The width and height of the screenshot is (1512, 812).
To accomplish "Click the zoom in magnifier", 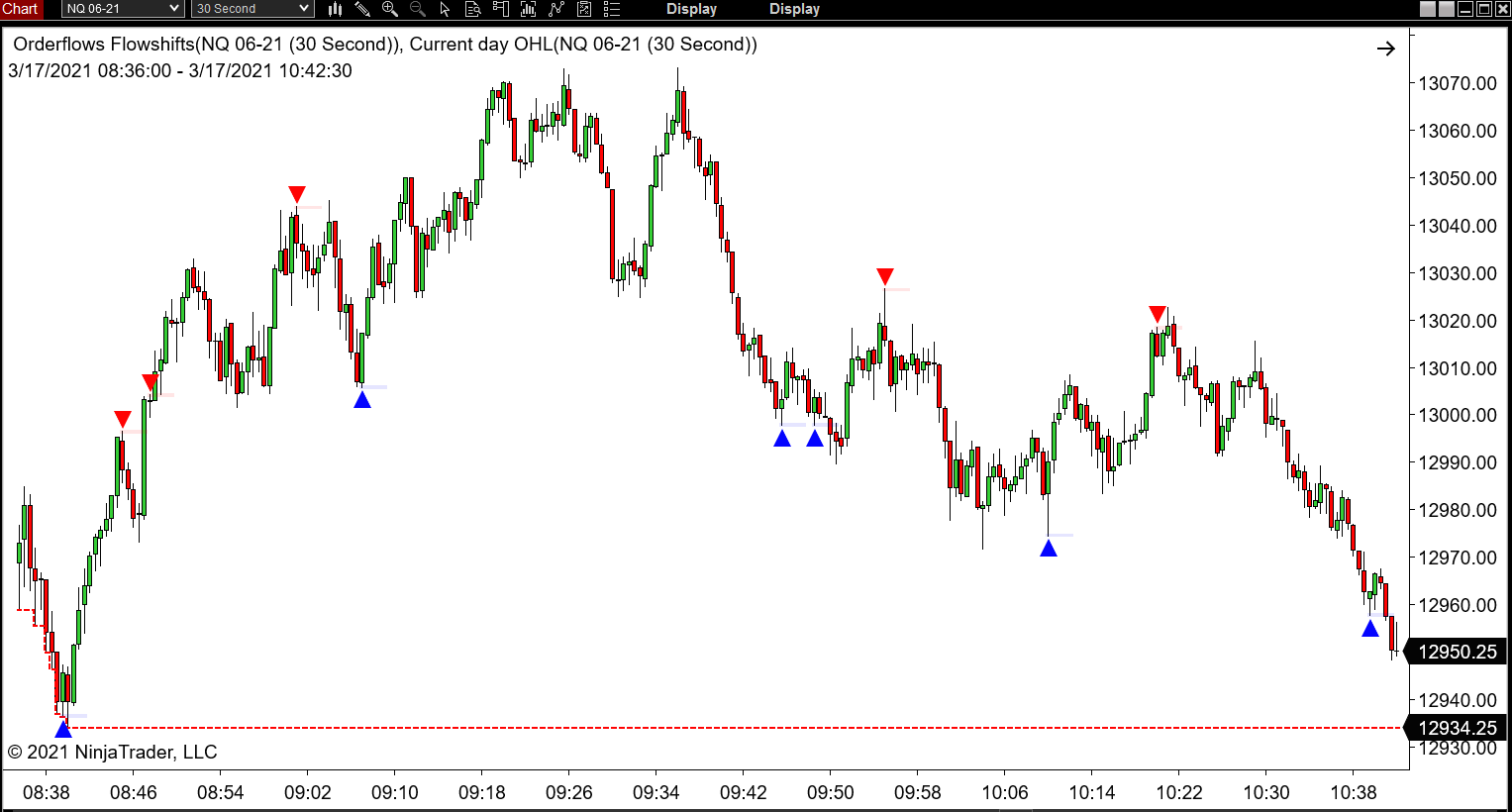I will coord(390,9).
